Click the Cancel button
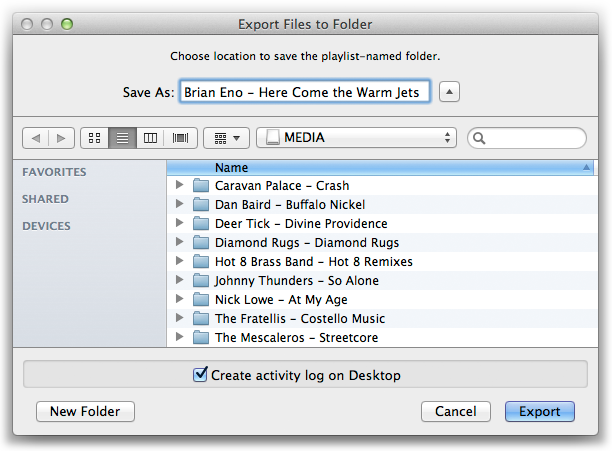Screen dimensions: 612x451 tap(455, 412)
